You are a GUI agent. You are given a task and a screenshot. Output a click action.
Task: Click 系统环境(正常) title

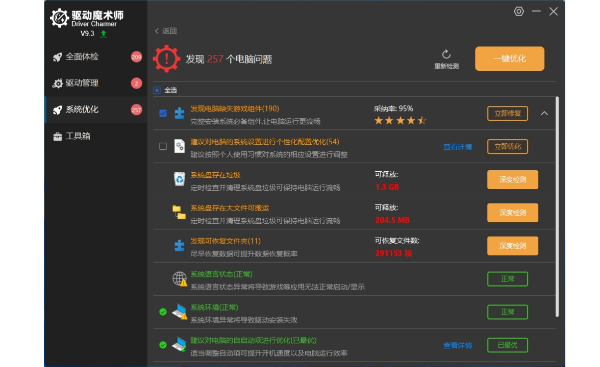coord(214,307)
